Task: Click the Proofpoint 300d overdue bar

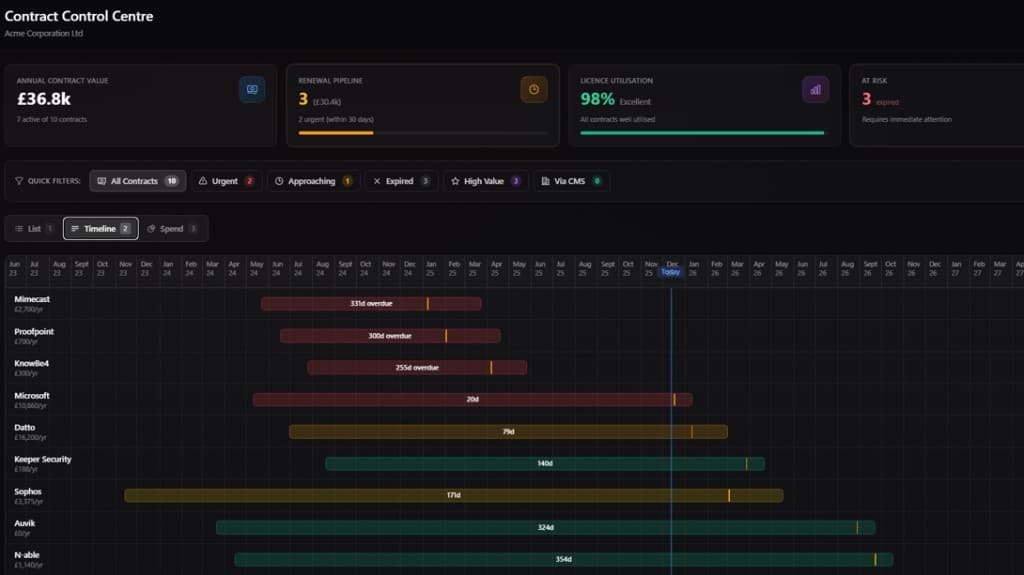Action: (390, 336)
